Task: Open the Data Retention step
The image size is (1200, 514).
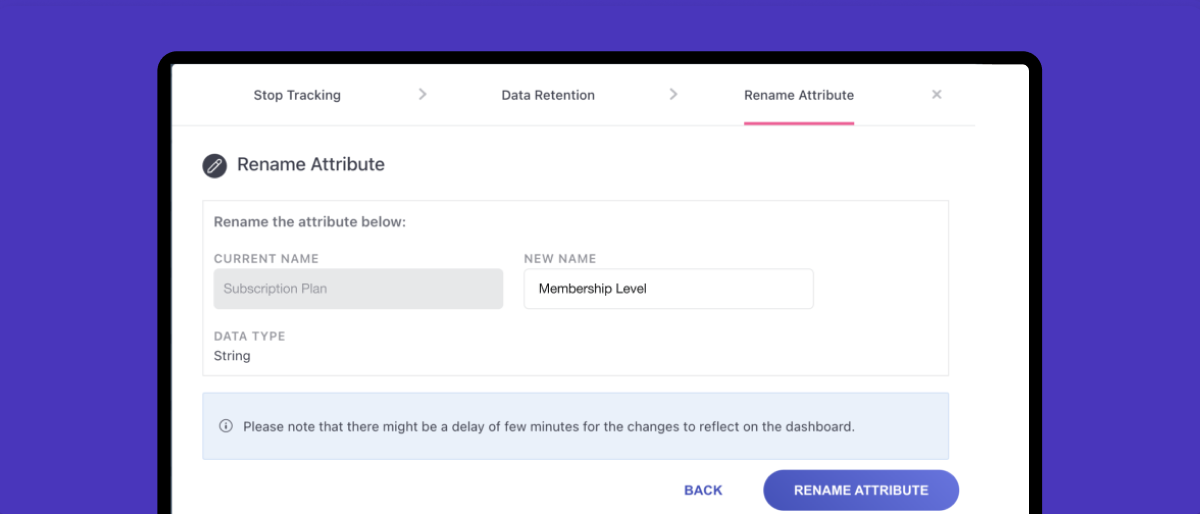Action: (548, 95)
